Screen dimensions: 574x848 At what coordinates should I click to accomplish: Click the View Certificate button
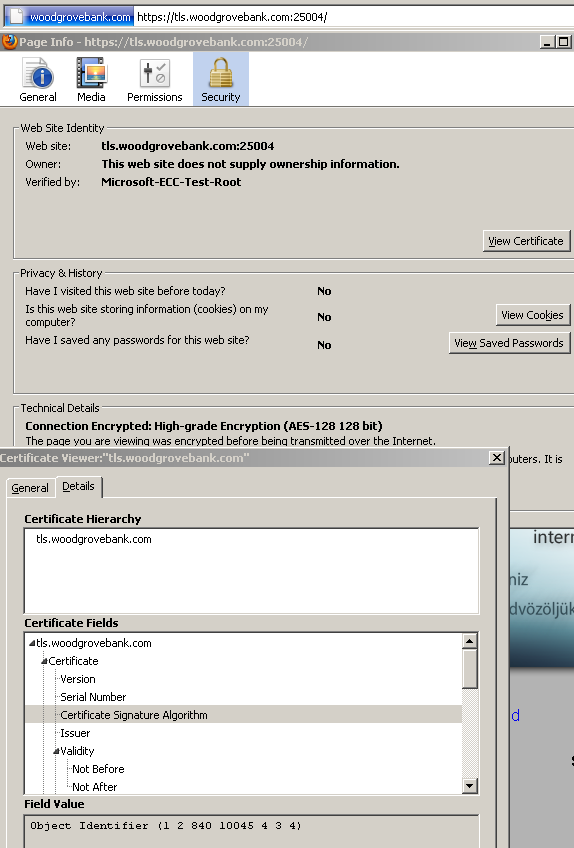click(x=526, y=241)
